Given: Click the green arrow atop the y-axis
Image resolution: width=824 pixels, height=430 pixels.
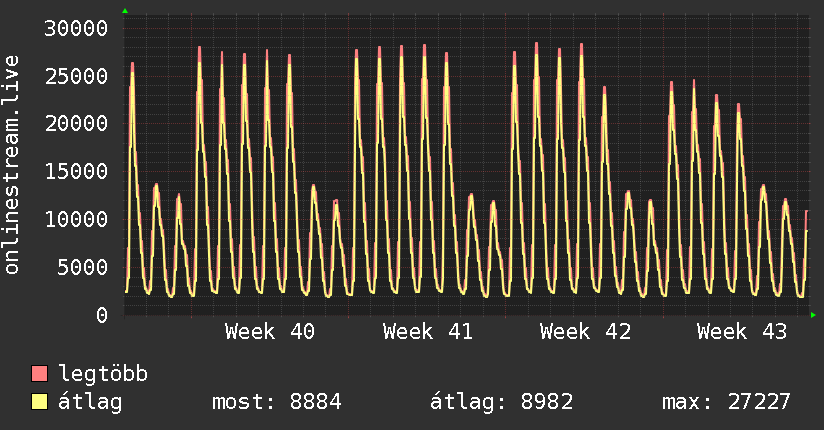Looking at the screenshot, I should (x=125, y=11).
